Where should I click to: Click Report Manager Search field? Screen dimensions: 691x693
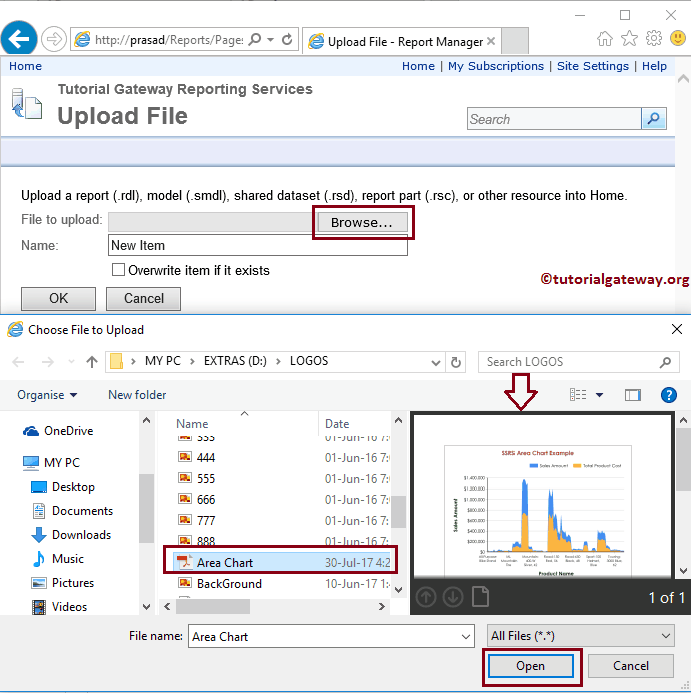pyautogui.click(x=554, y=118)
